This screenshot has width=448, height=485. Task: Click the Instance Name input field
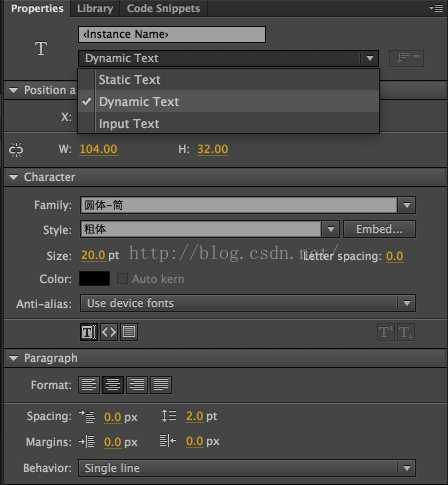point(172,34)
